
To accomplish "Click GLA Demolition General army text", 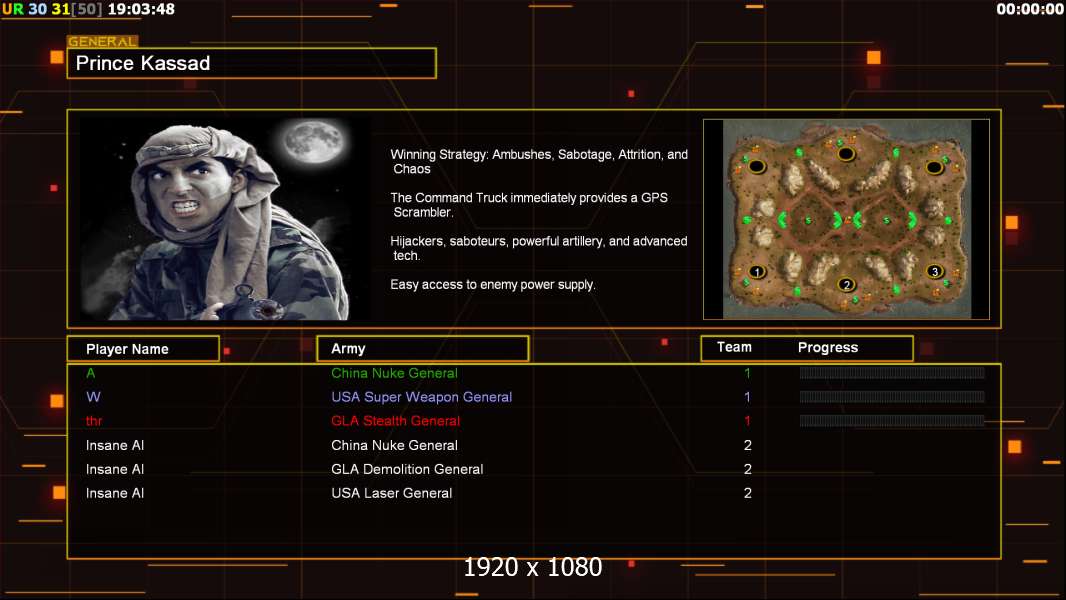I will pos(407,469).
